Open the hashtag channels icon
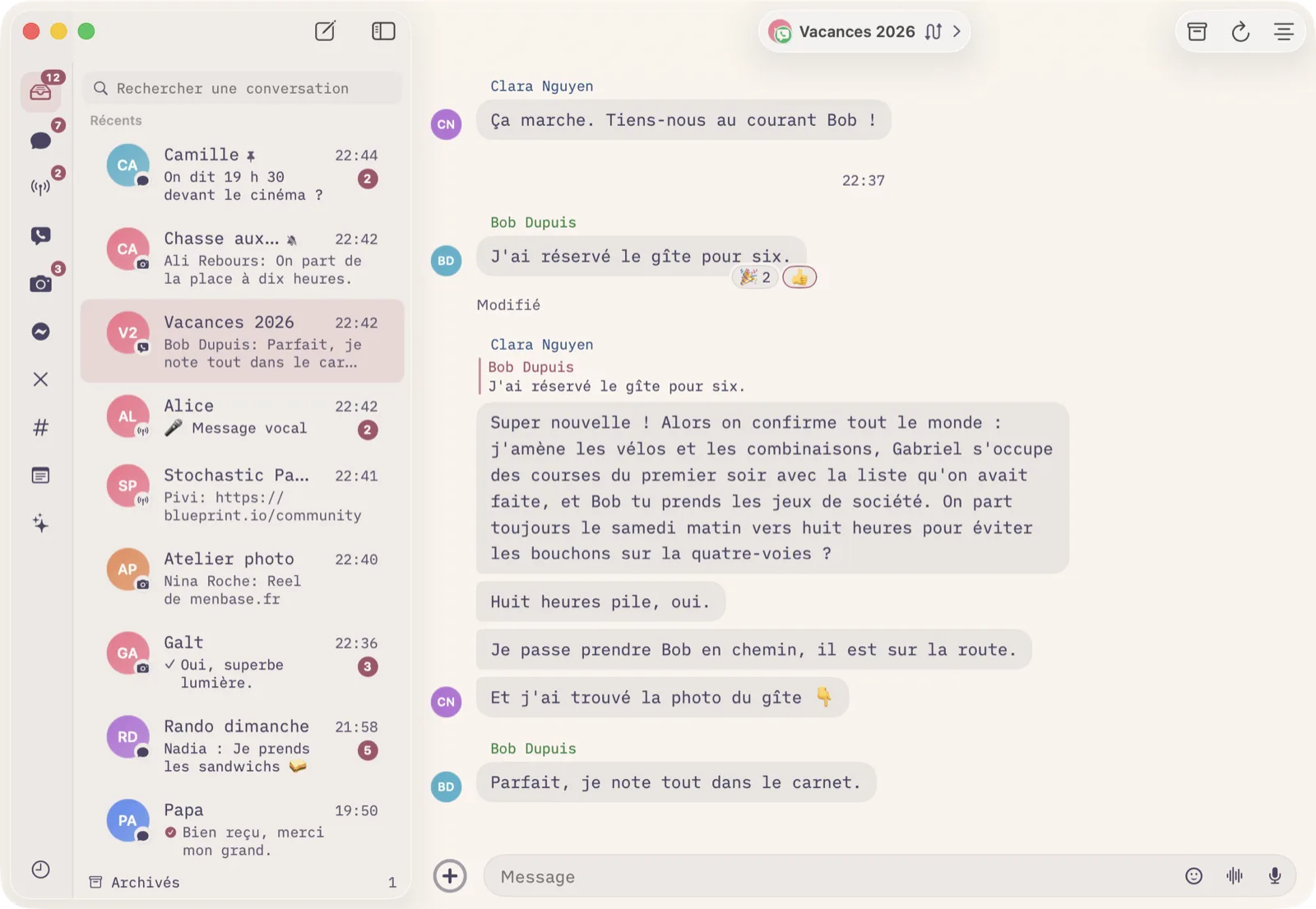Screen dimensions: 1316x909 pos(40,428)
